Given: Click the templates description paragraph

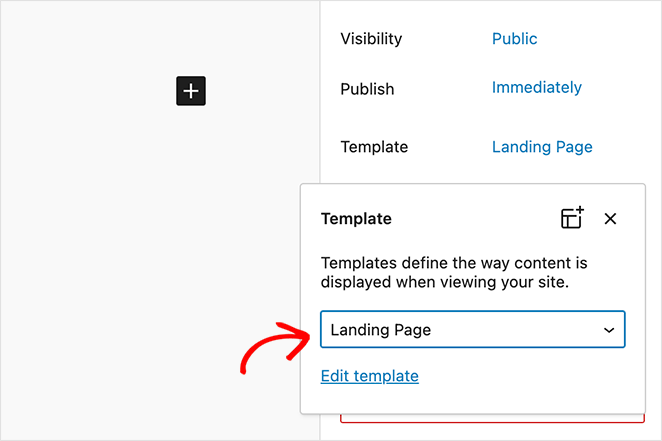Looking at the screenshot, I should [x=454, y=273].
